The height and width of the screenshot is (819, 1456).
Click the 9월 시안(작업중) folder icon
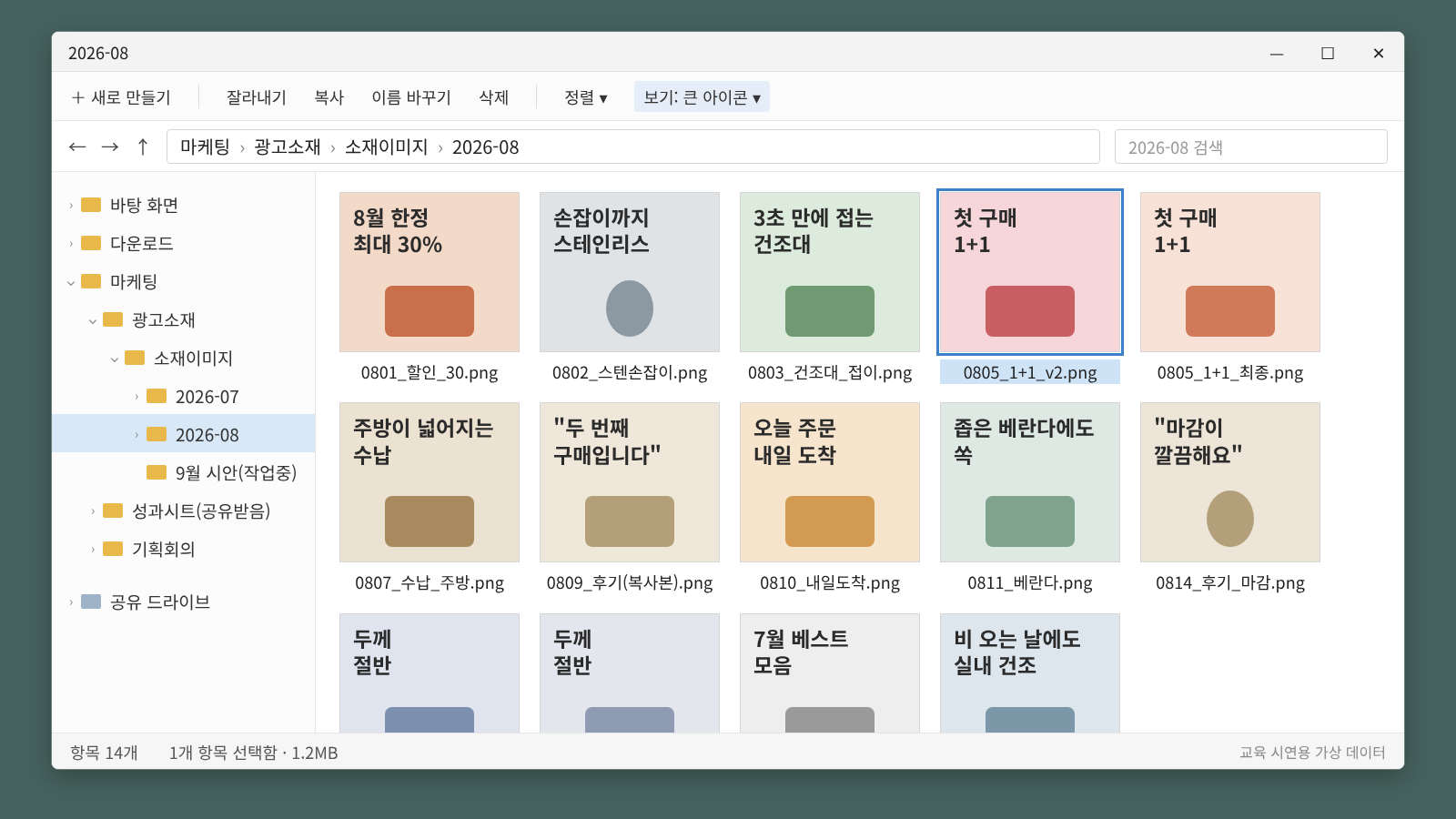click(157, 472)
